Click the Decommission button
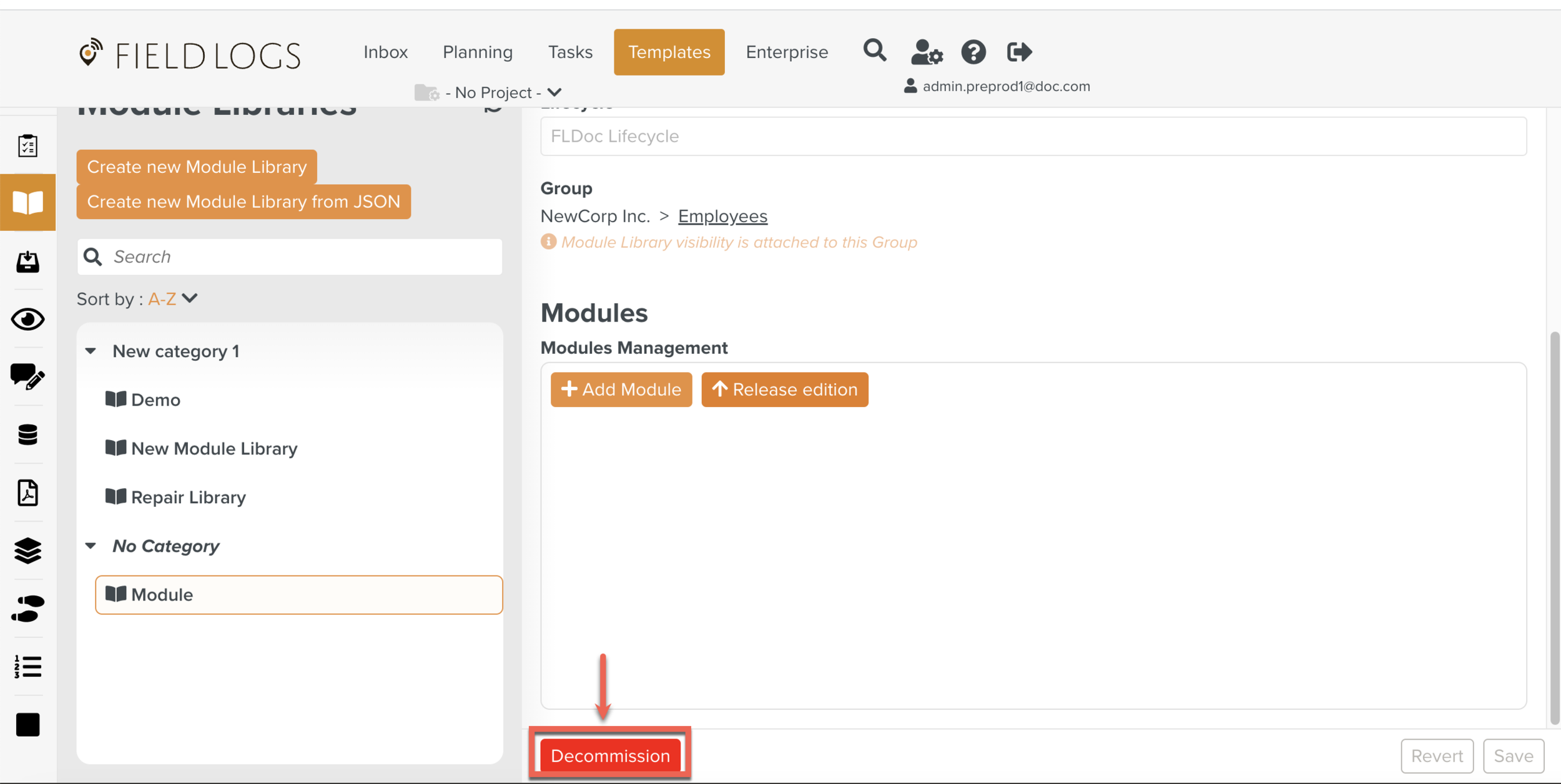The width and height of the screenshot is (1561, 784). 609,756
